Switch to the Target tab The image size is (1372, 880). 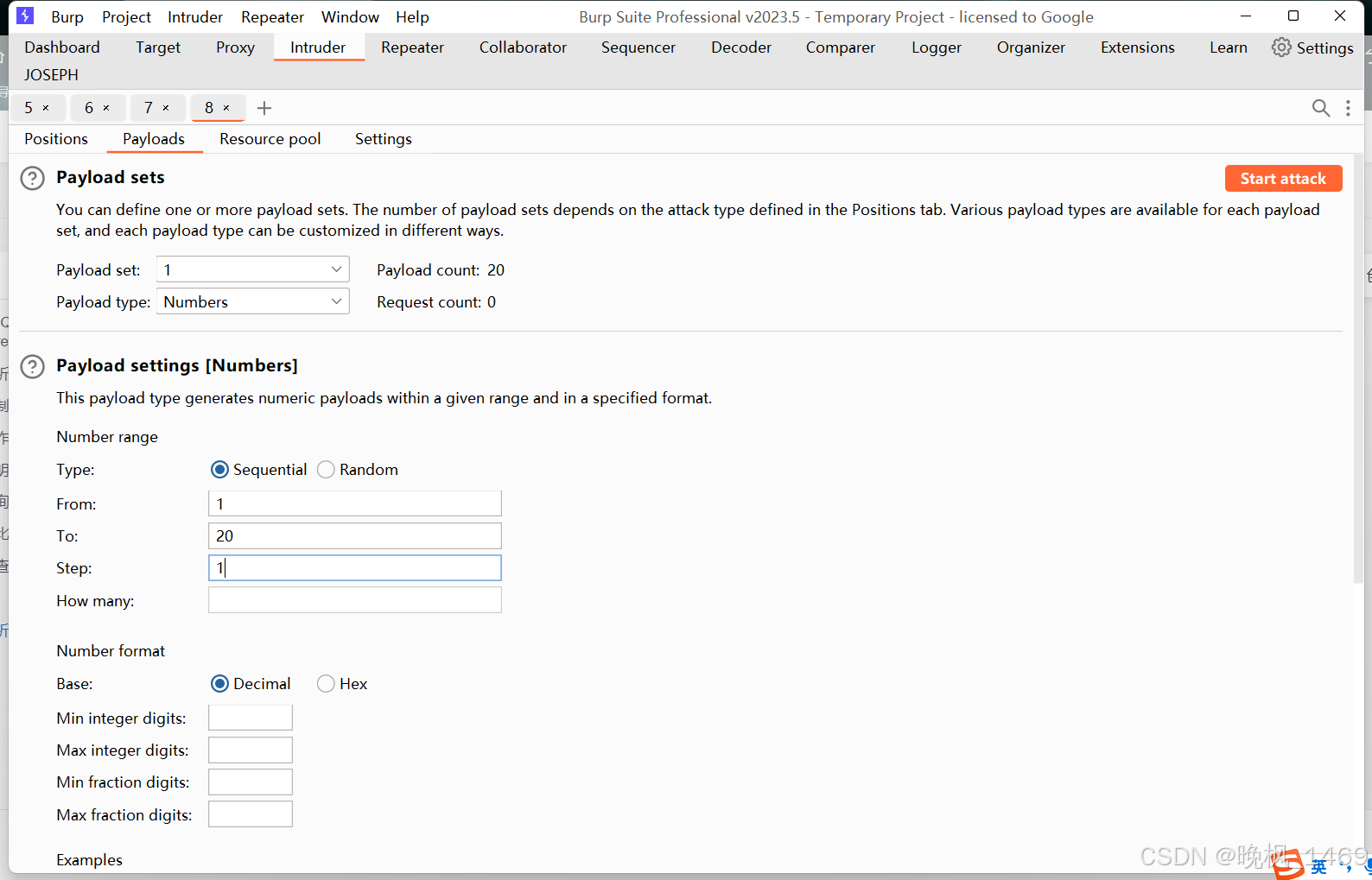pyautogui.click(x=158, y=47)
